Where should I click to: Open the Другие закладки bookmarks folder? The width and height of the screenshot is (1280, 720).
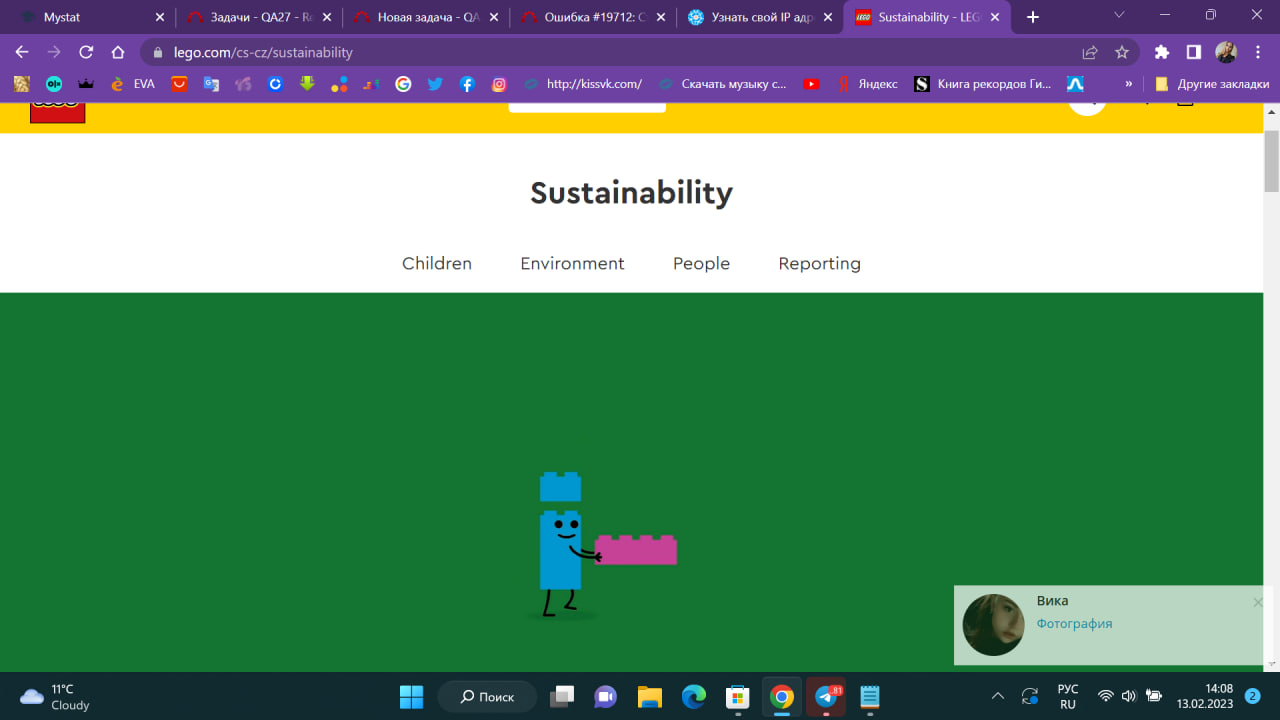[1212, 84]
